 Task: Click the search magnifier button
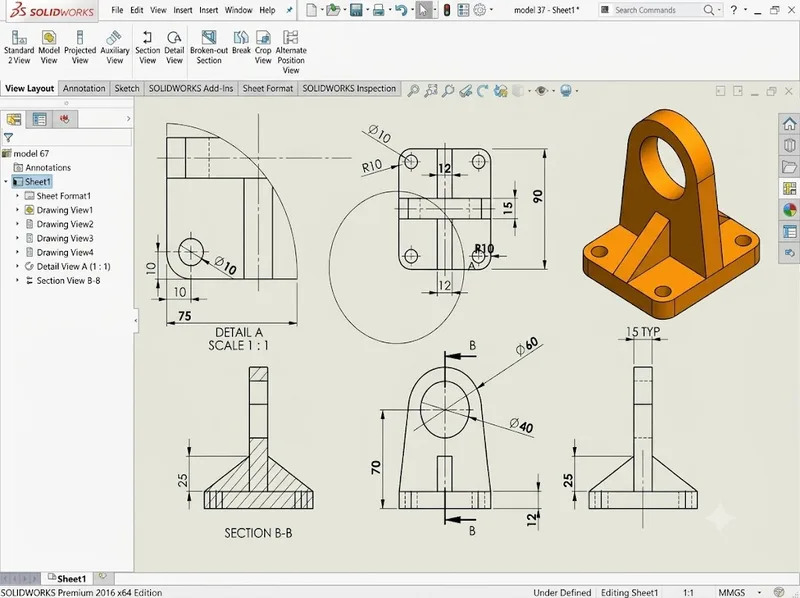pyautogui.click(x=709, y=10)
